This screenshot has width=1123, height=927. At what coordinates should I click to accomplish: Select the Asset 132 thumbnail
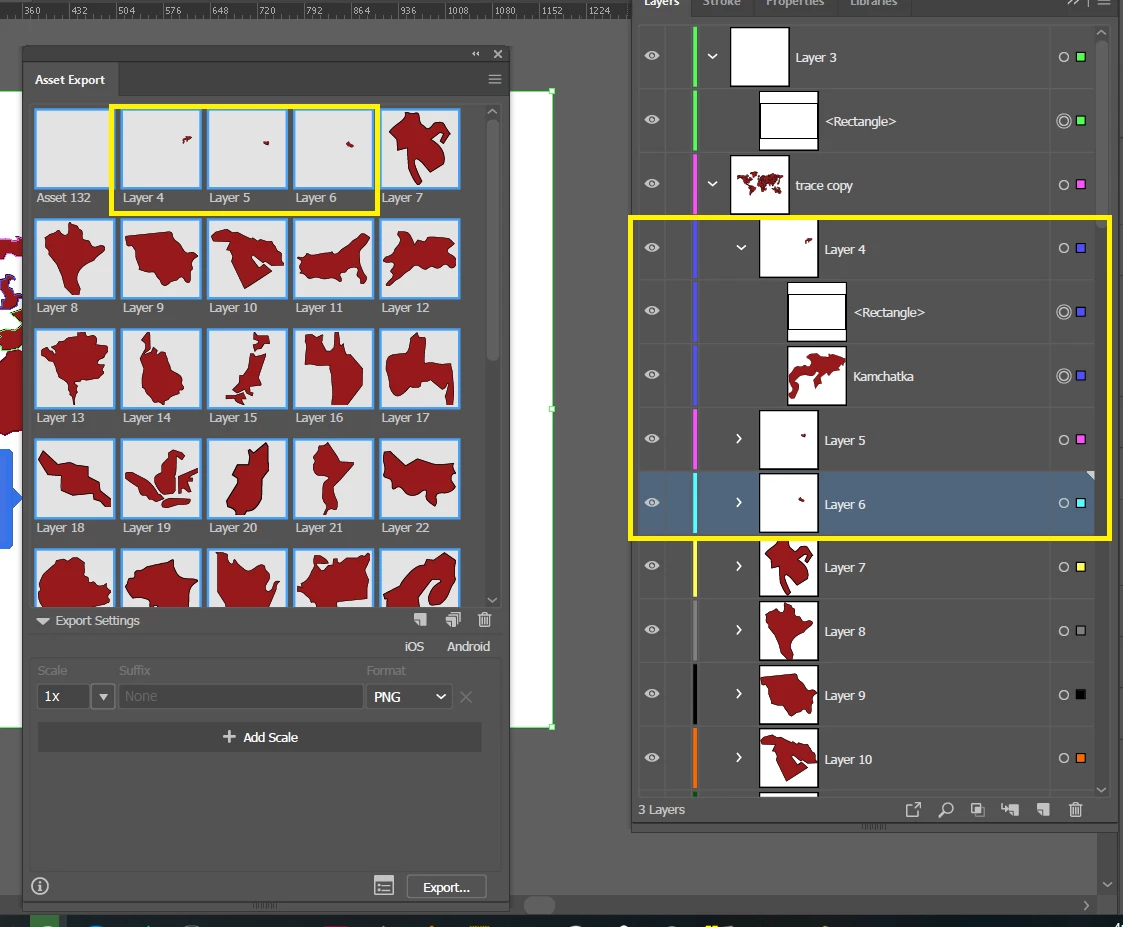pyautogui.click(x=74, y=149)
